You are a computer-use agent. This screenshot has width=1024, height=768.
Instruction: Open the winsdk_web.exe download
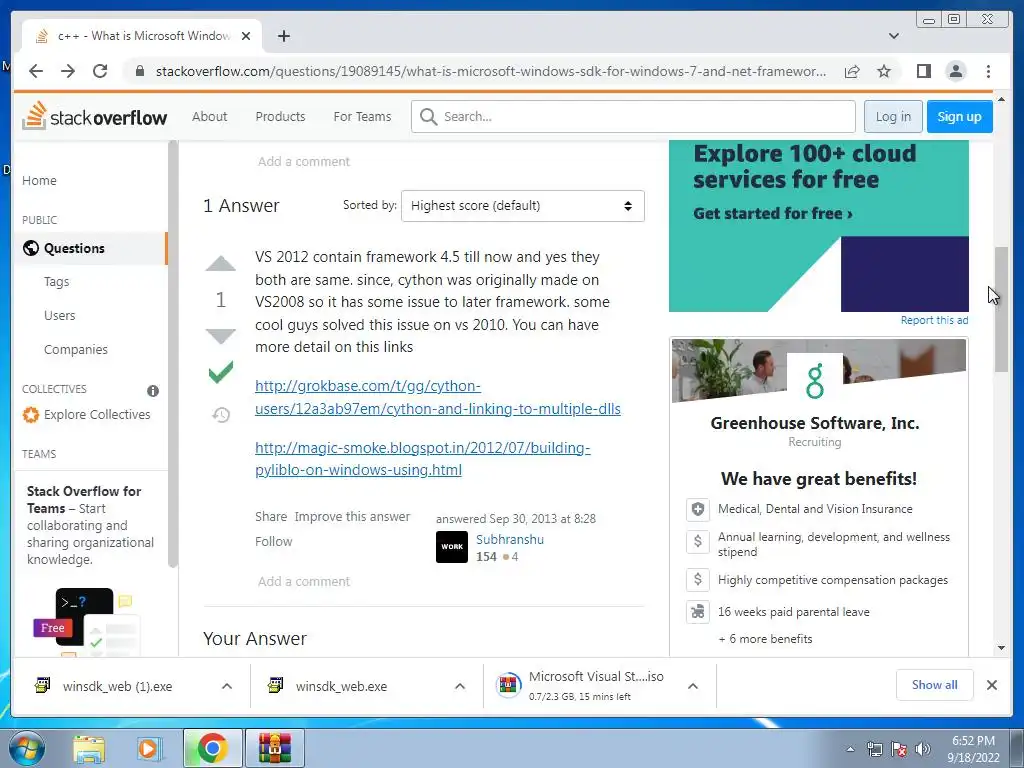click(342, 686)
